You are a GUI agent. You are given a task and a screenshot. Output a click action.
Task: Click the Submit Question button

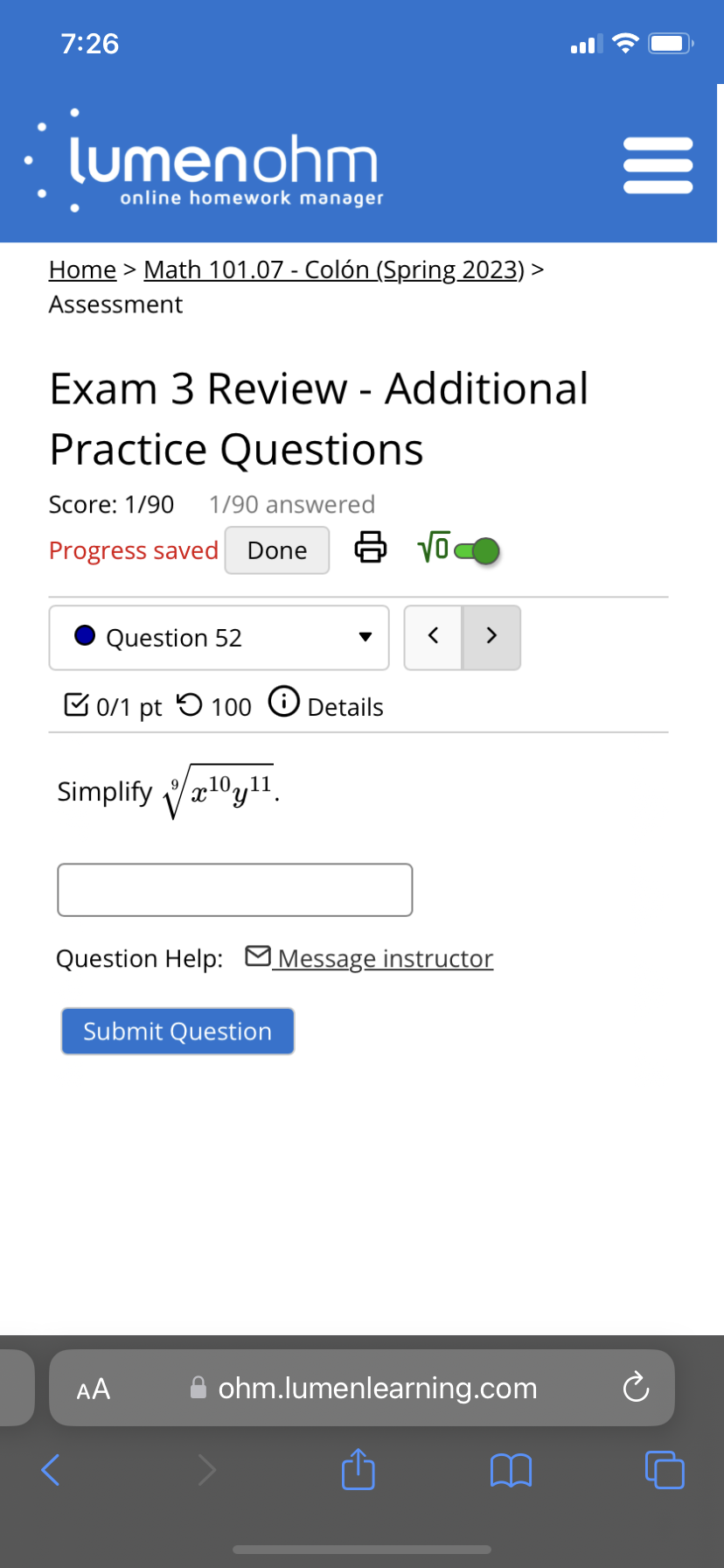pyautogui.click(x=178, y=1031)
